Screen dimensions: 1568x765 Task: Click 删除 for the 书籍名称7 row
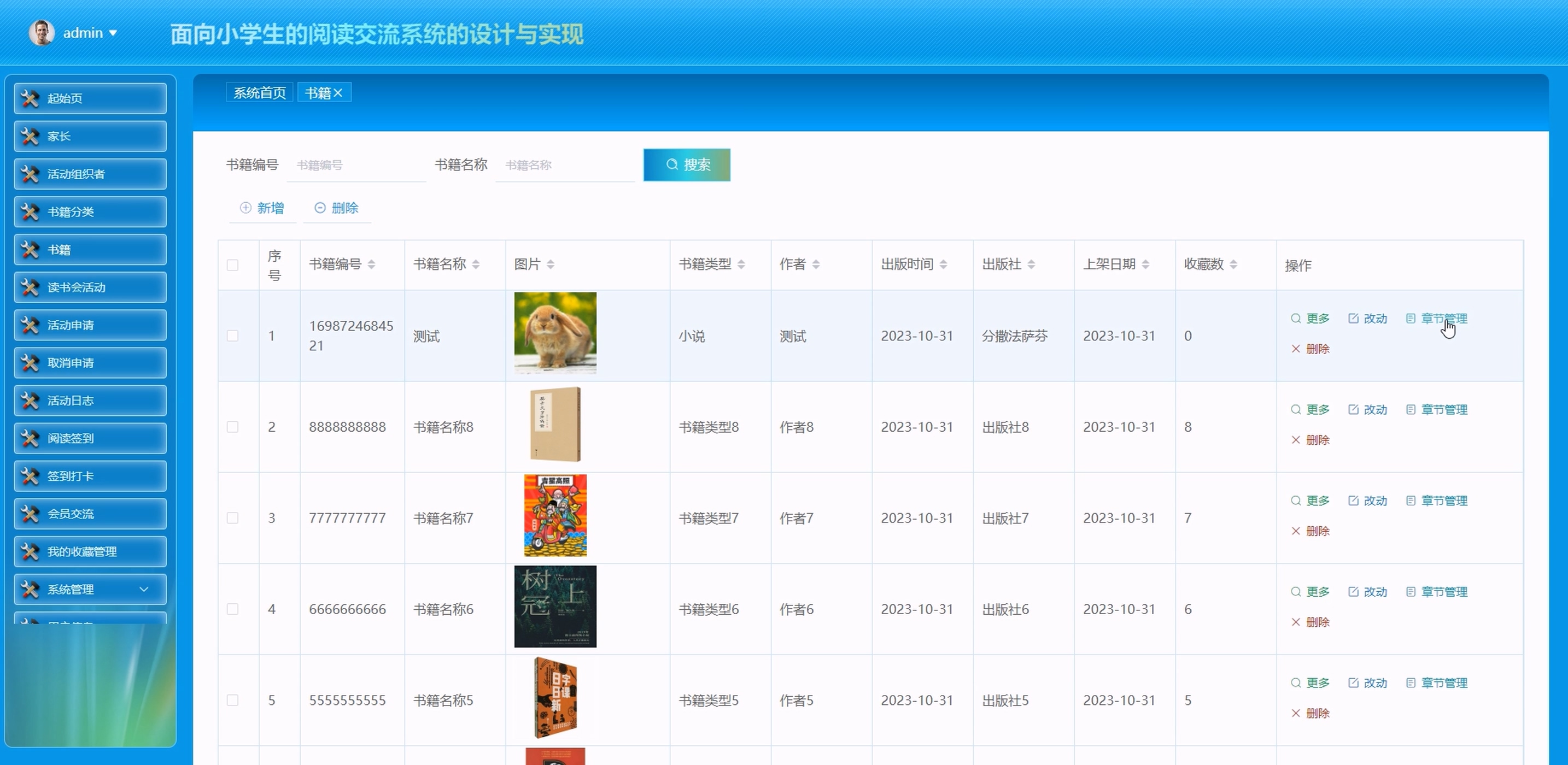pyautogui.click(x=1310, y=531)
